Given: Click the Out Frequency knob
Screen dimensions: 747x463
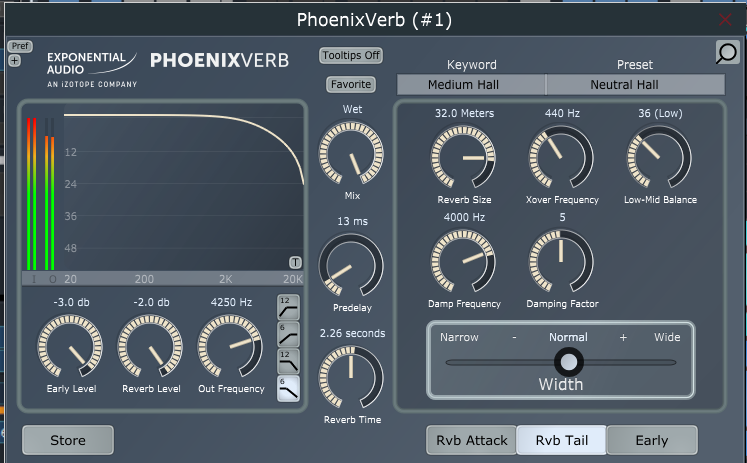Looking at the screenshot, I should tap(231, 346).
